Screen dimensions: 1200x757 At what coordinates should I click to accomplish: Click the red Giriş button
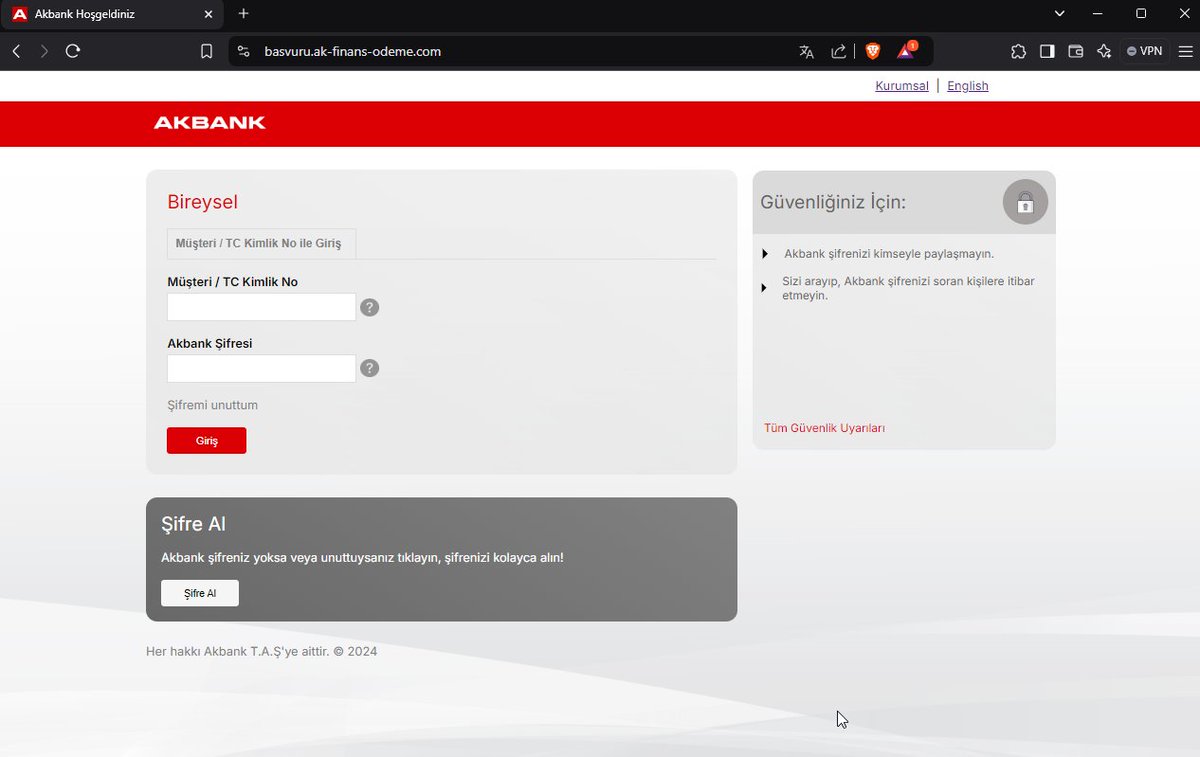[x=206, y=441]
